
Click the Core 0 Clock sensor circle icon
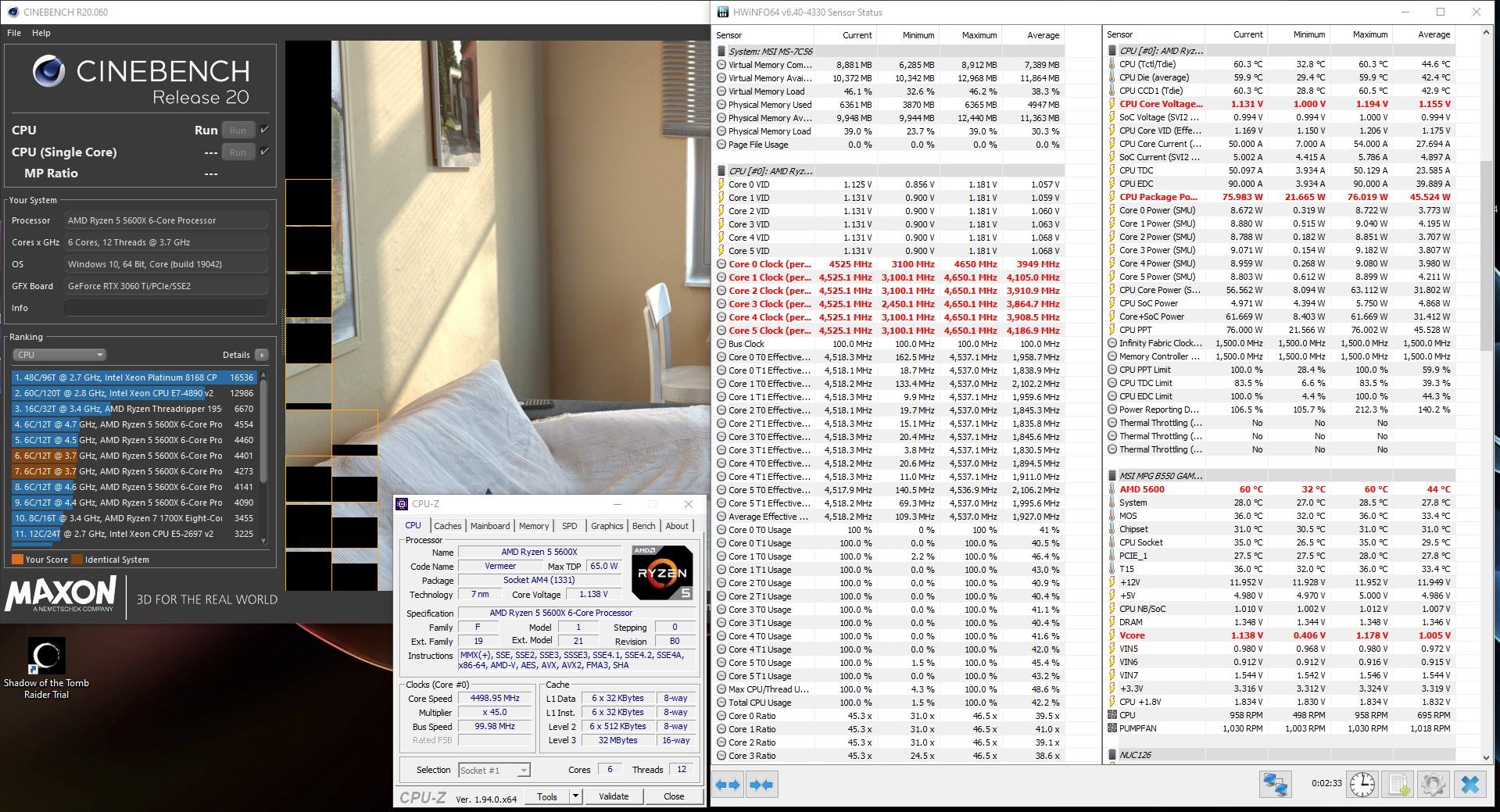[721, 264]
